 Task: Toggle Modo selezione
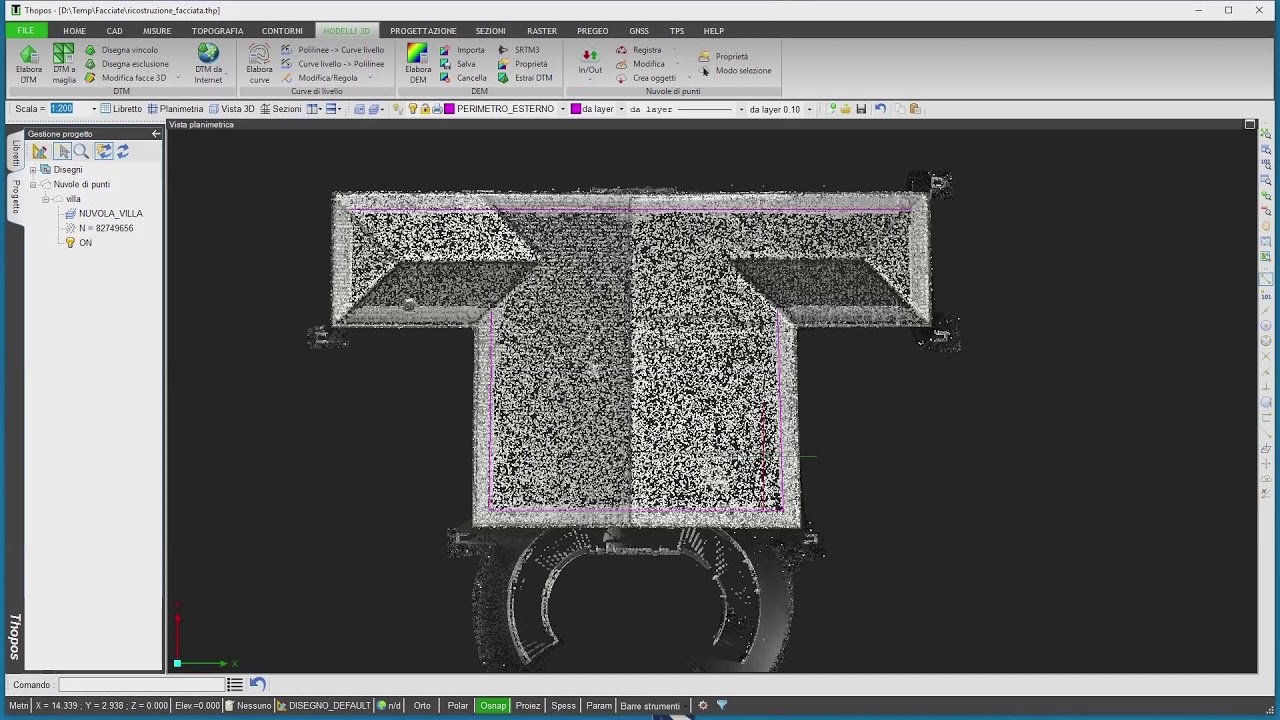[x=736, y=71]
